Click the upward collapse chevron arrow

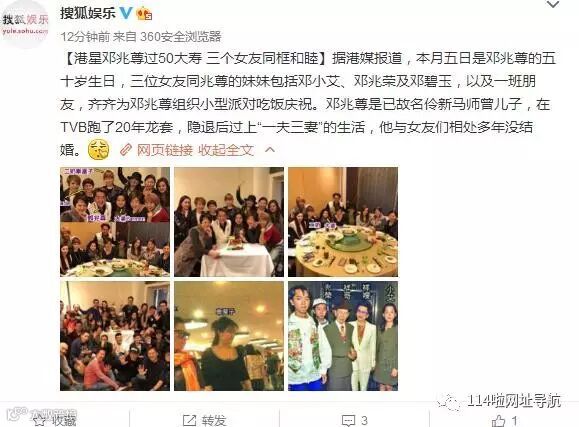(x=270, y=150)
